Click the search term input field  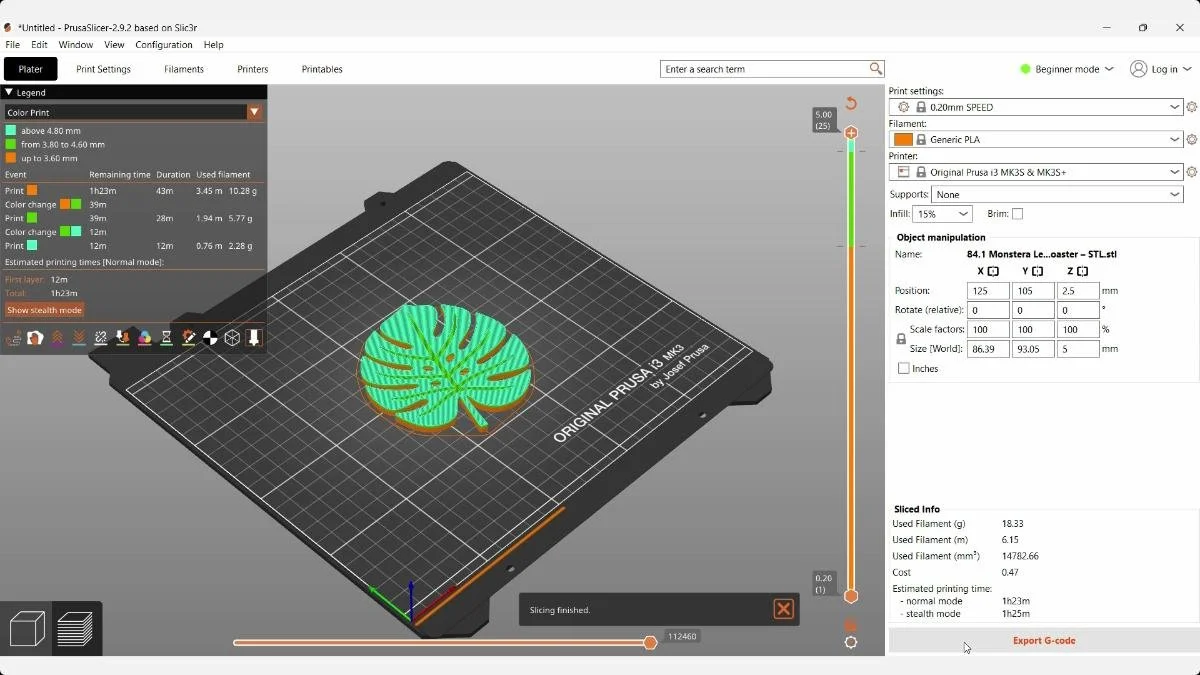coord(764,69)
